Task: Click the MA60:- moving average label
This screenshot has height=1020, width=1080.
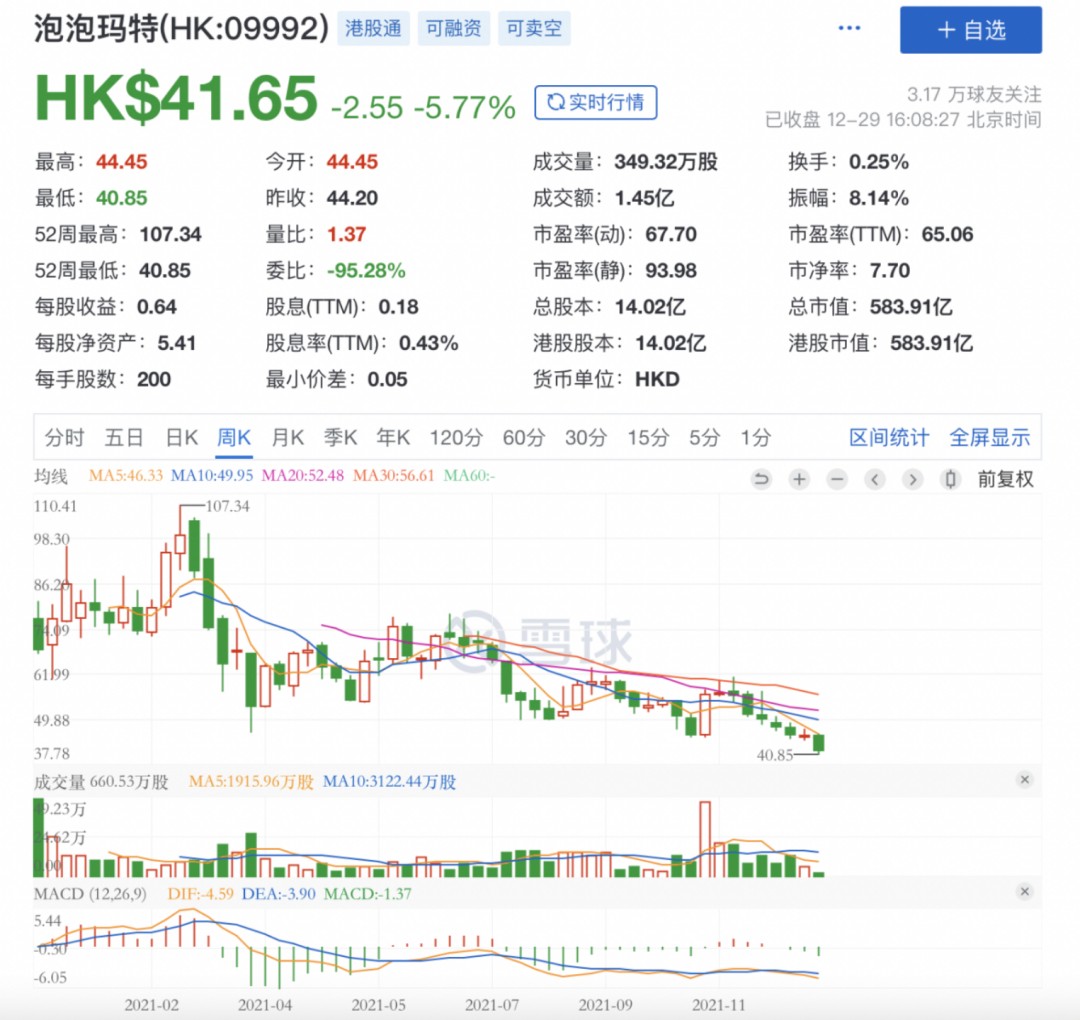Action: [x=469, y=476]
